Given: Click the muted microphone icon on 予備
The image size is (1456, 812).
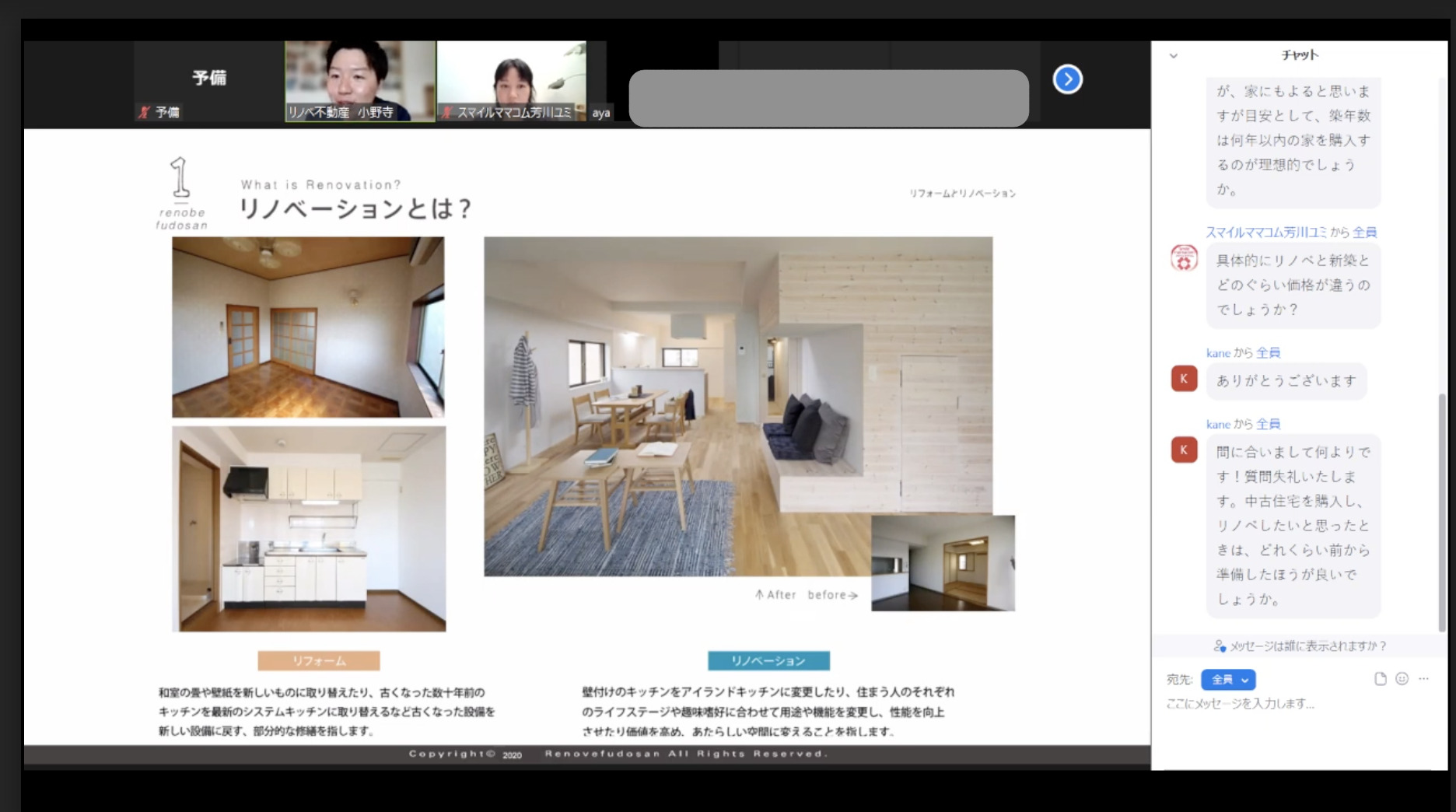Looking at the screenshot, I should tap(143, 113).
